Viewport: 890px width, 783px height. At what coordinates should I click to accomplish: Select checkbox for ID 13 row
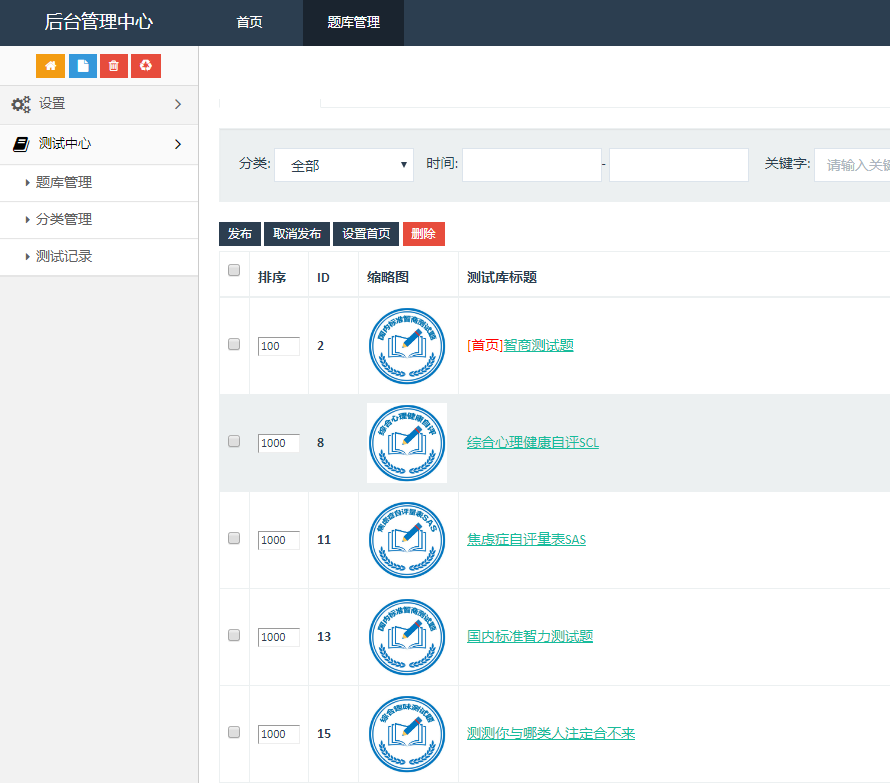click(234, 635)
